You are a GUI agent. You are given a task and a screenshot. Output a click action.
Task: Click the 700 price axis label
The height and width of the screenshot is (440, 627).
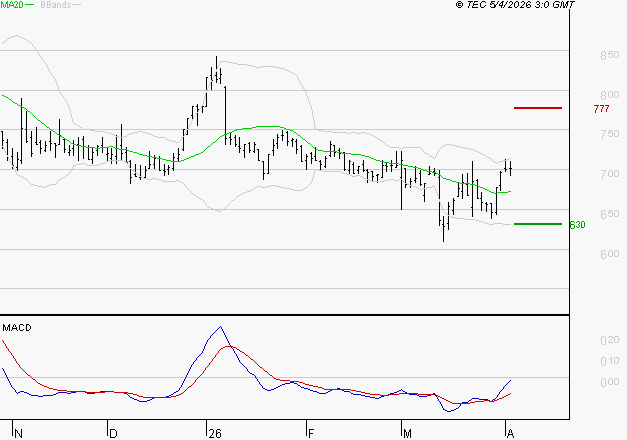[x=609, y=174]
